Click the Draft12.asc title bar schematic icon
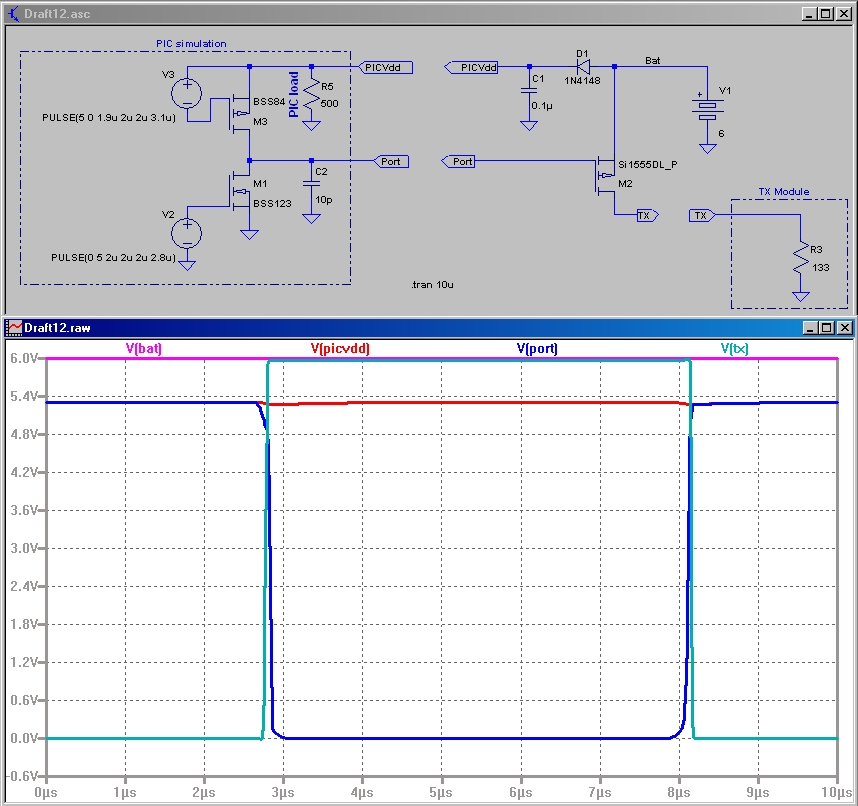This screenshot has width=858, height=806. pyautogui.click(x=14, y=14)
